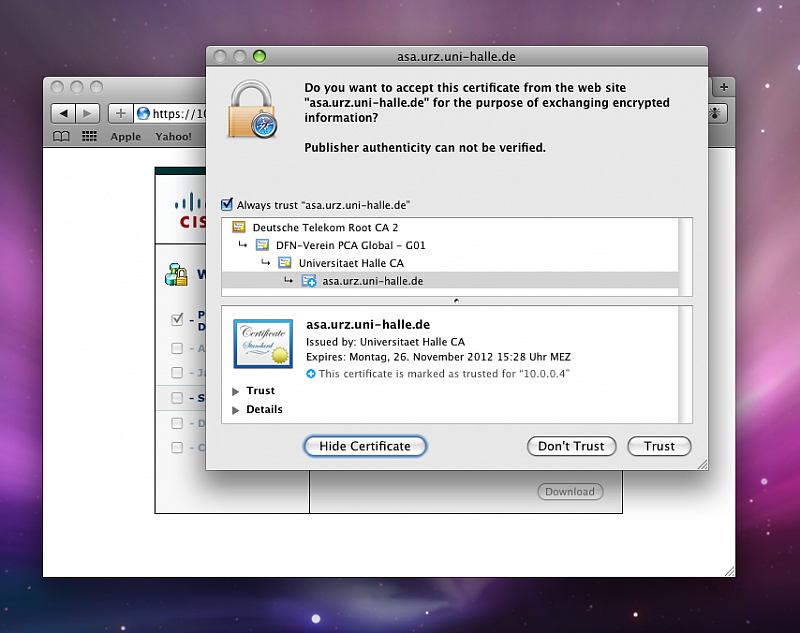This screenshot has width=800, height=633.
Task: Click the "Expires: Montag, 26. November 2012" line
Action: pos(438,357)
